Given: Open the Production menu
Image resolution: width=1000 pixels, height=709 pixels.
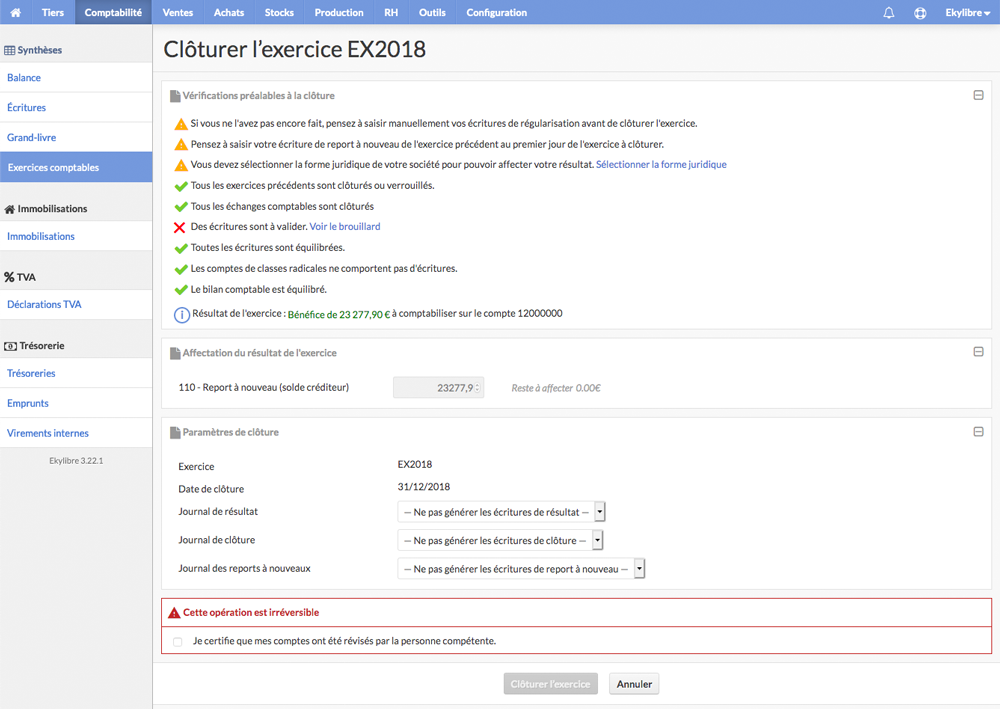Looking at the screenshot, I should pos(339,12).
